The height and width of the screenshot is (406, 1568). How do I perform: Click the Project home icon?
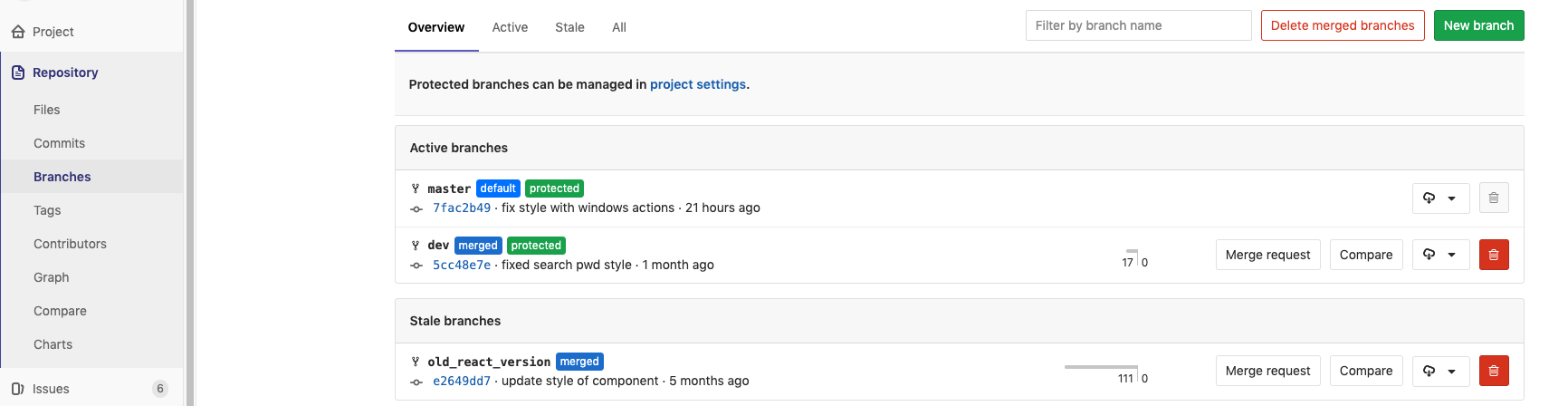(x=18, y=32)
